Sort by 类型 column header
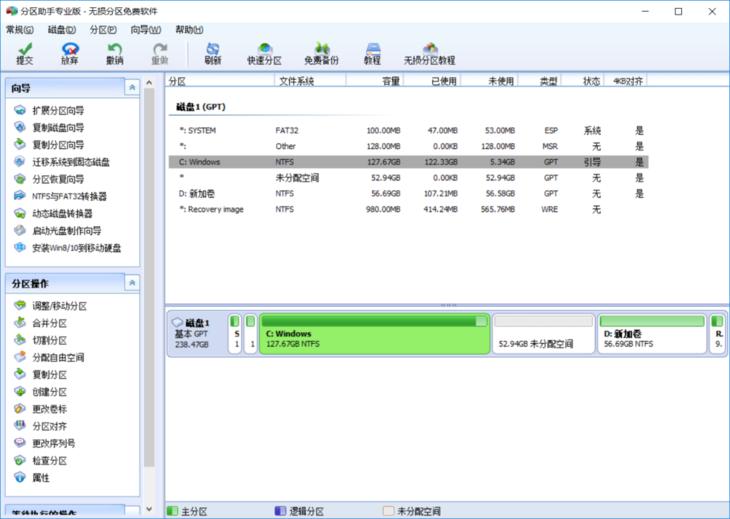The height and width of the screenshot is (519, 730). 540,81
